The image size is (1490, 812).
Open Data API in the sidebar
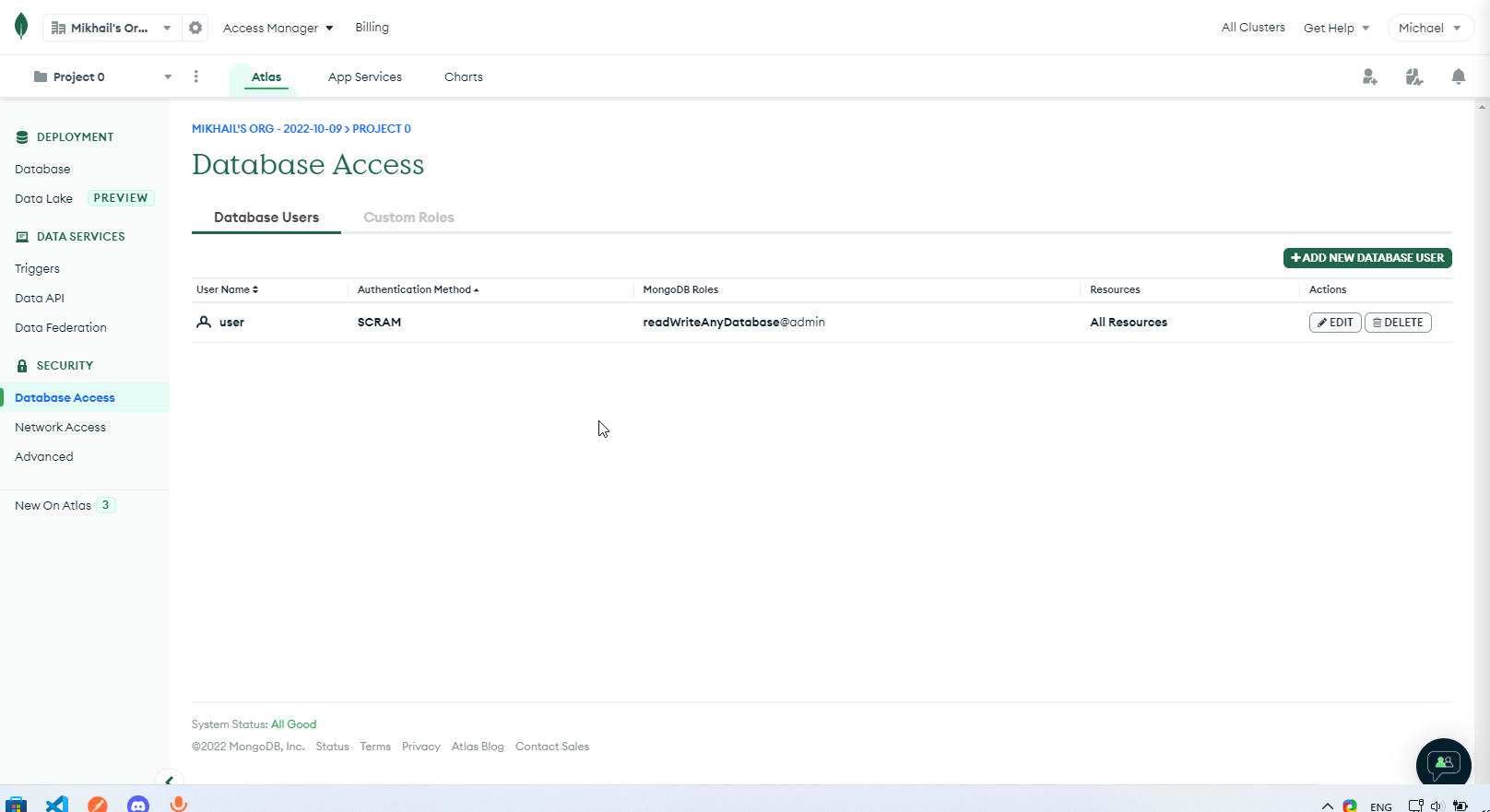(x=40, y=298)
